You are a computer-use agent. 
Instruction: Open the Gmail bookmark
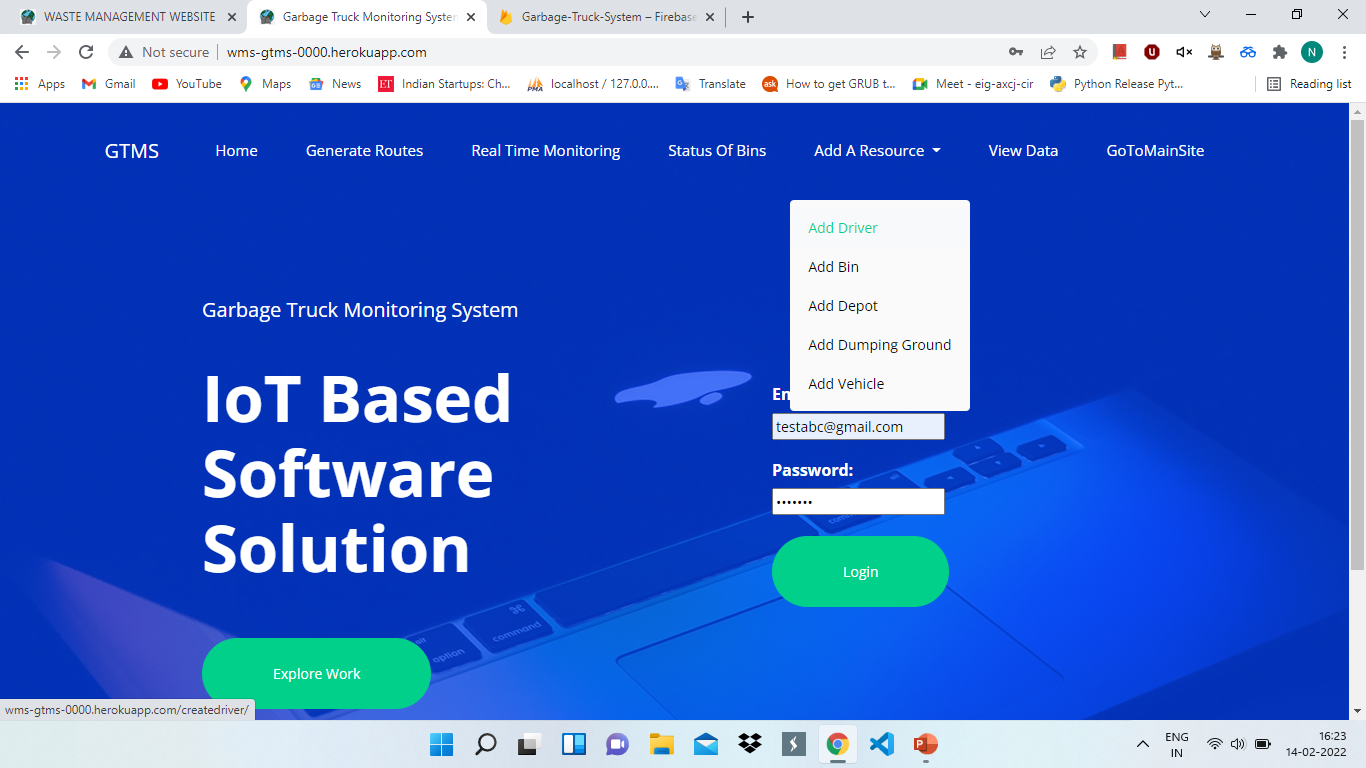pyautogui.click(x=108, y=84)
